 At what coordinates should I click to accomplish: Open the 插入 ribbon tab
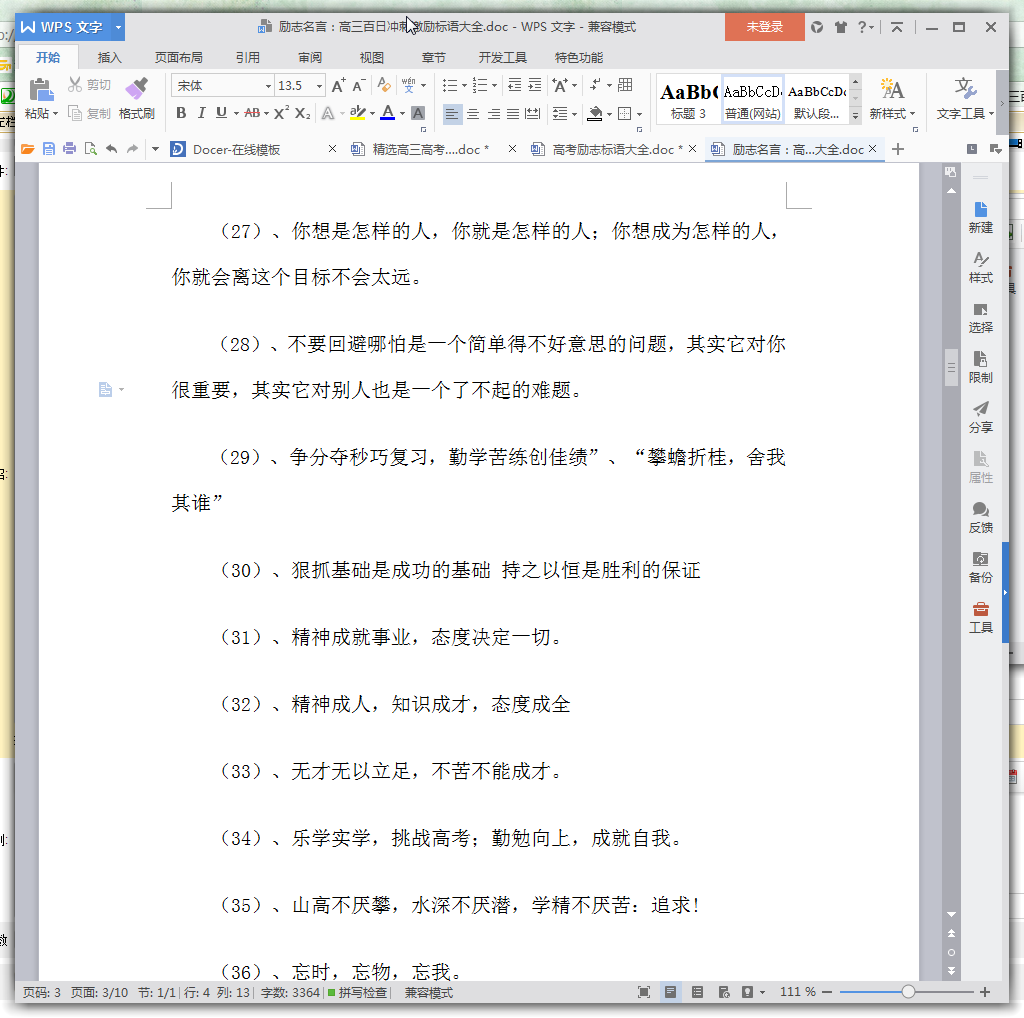pyautogui.click(x=110, y=57)
